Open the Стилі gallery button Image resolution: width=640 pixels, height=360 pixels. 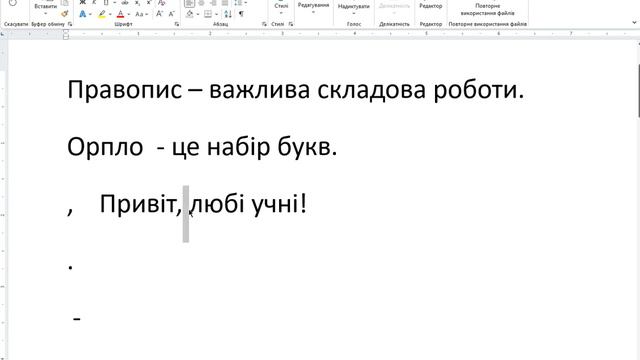click(281, 8)
